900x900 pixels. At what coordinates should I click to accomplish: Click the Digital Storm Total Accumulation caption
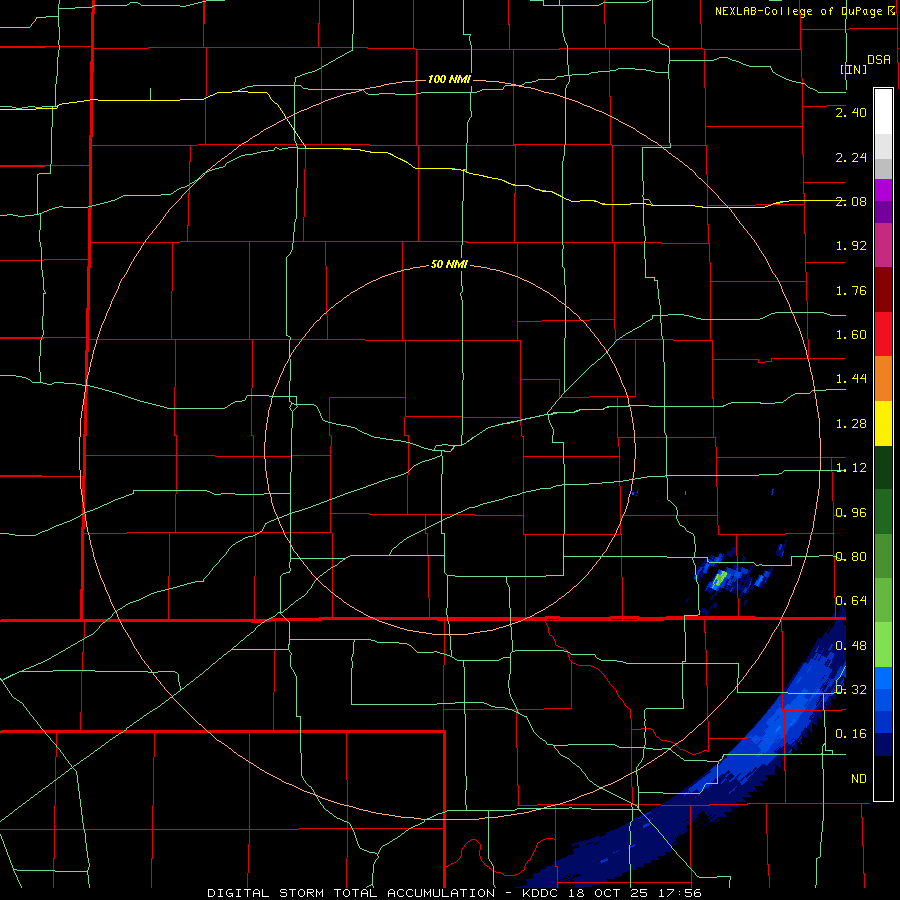(454, 893)
